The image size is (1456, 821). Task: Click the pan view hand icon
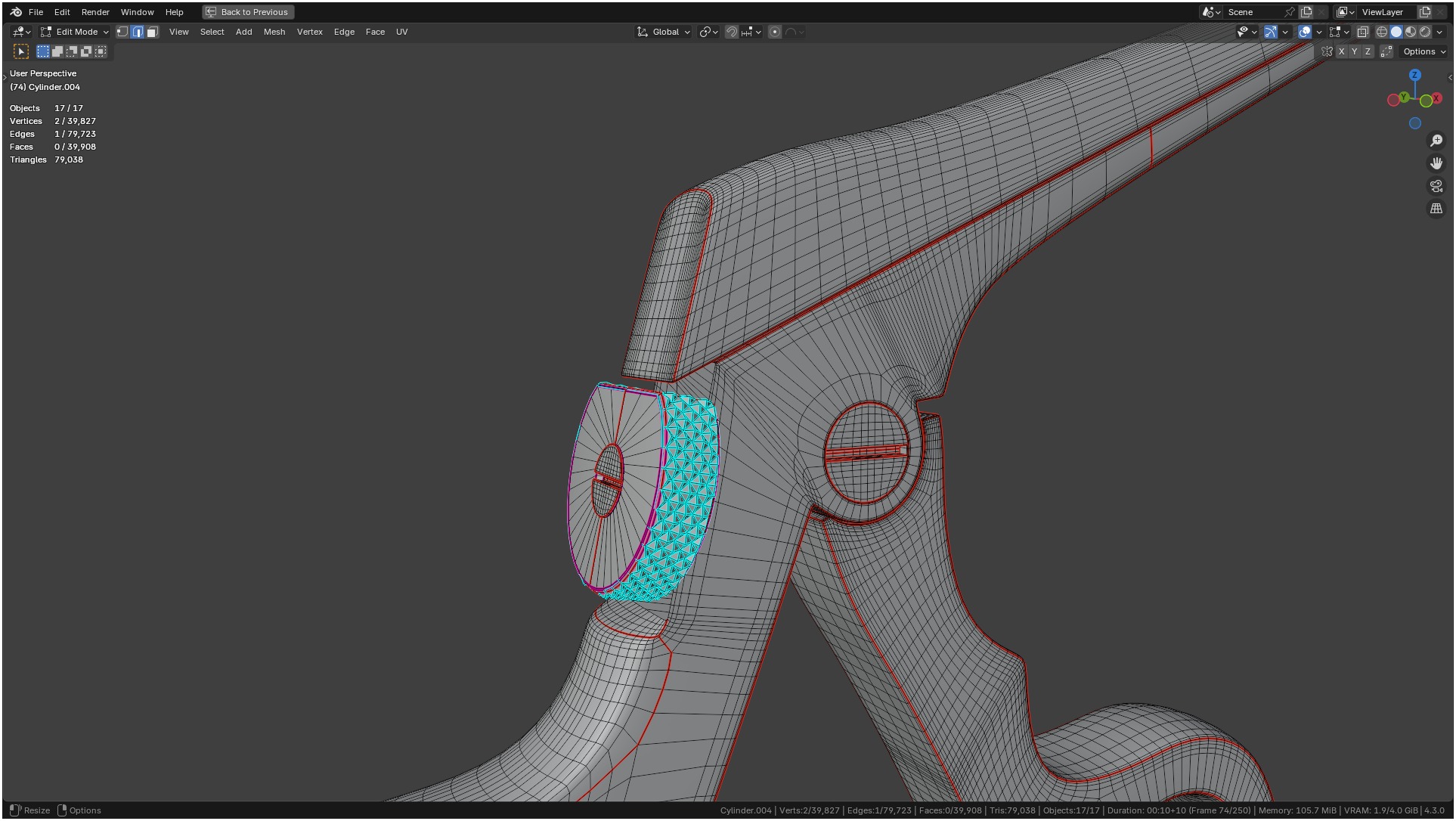[1436, 163]
